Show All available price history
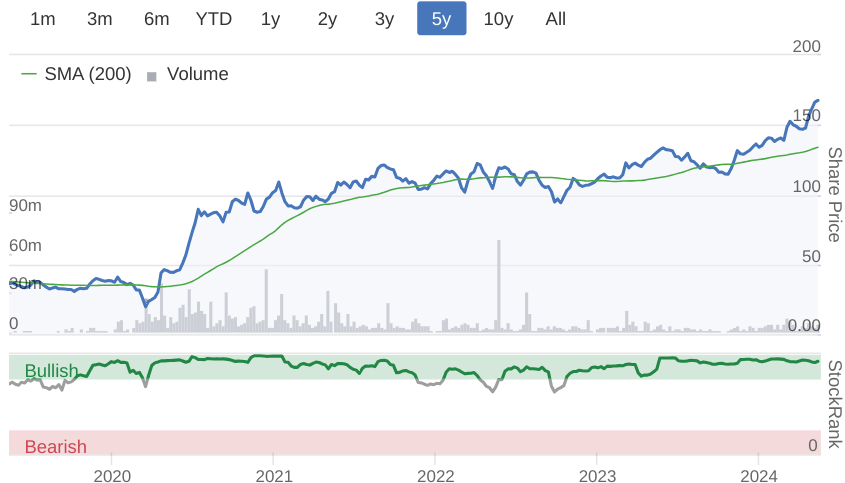845x483 pixels. coord(556,19)
